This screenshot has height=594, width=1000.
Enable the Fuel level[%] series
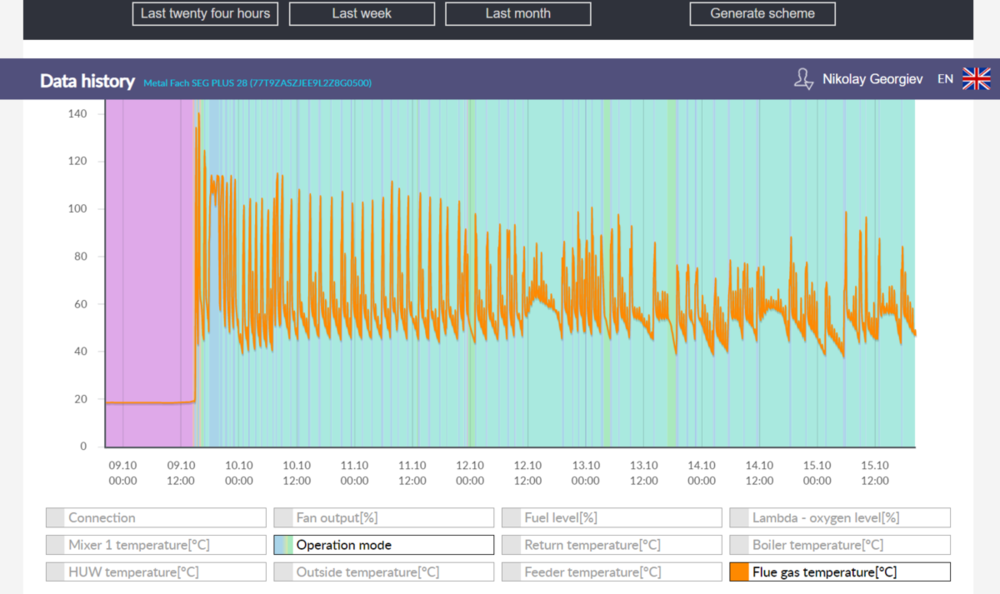pos(611,518)
